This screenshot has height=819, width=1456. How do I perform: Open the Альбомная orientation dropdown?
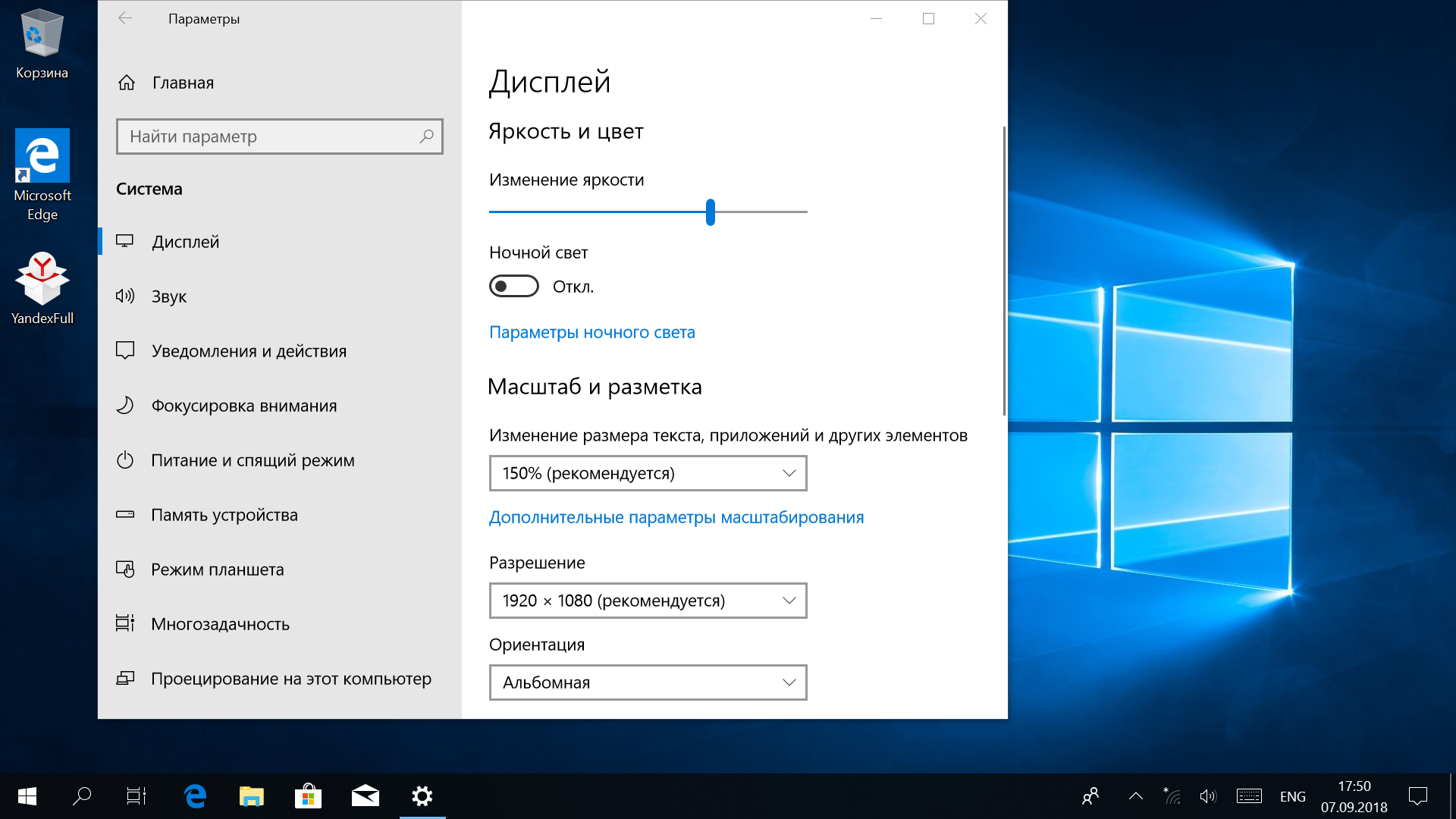tap(648, 682)
